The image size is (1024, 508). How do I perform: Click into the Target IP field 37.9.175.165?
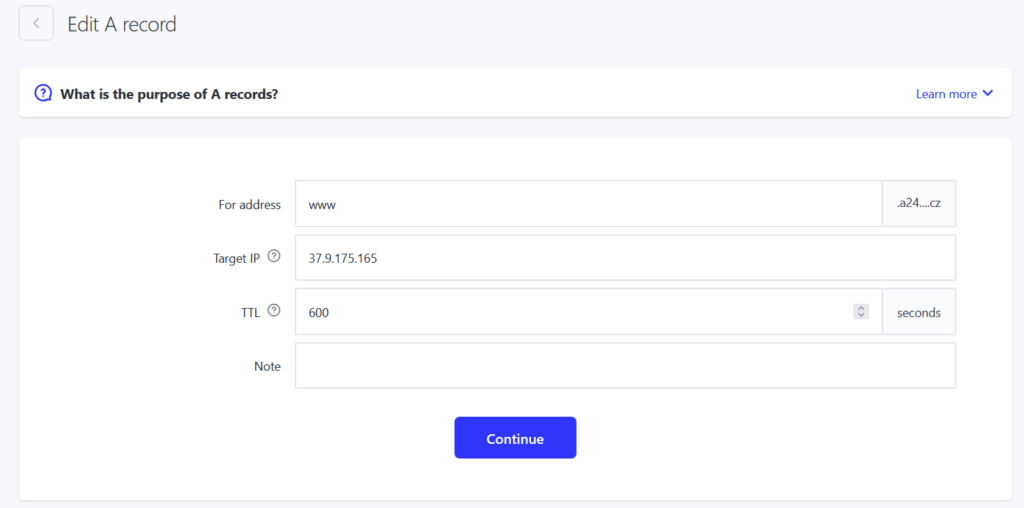pos(625,257)
